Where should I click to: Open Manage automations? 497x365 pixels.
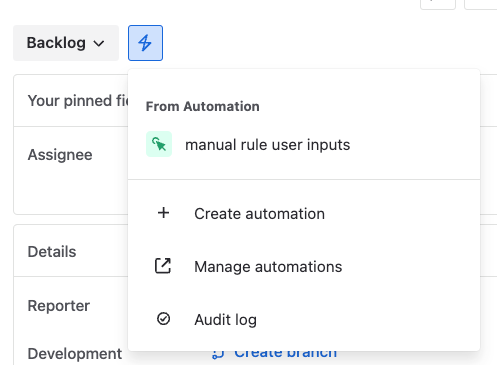[304, 267]
